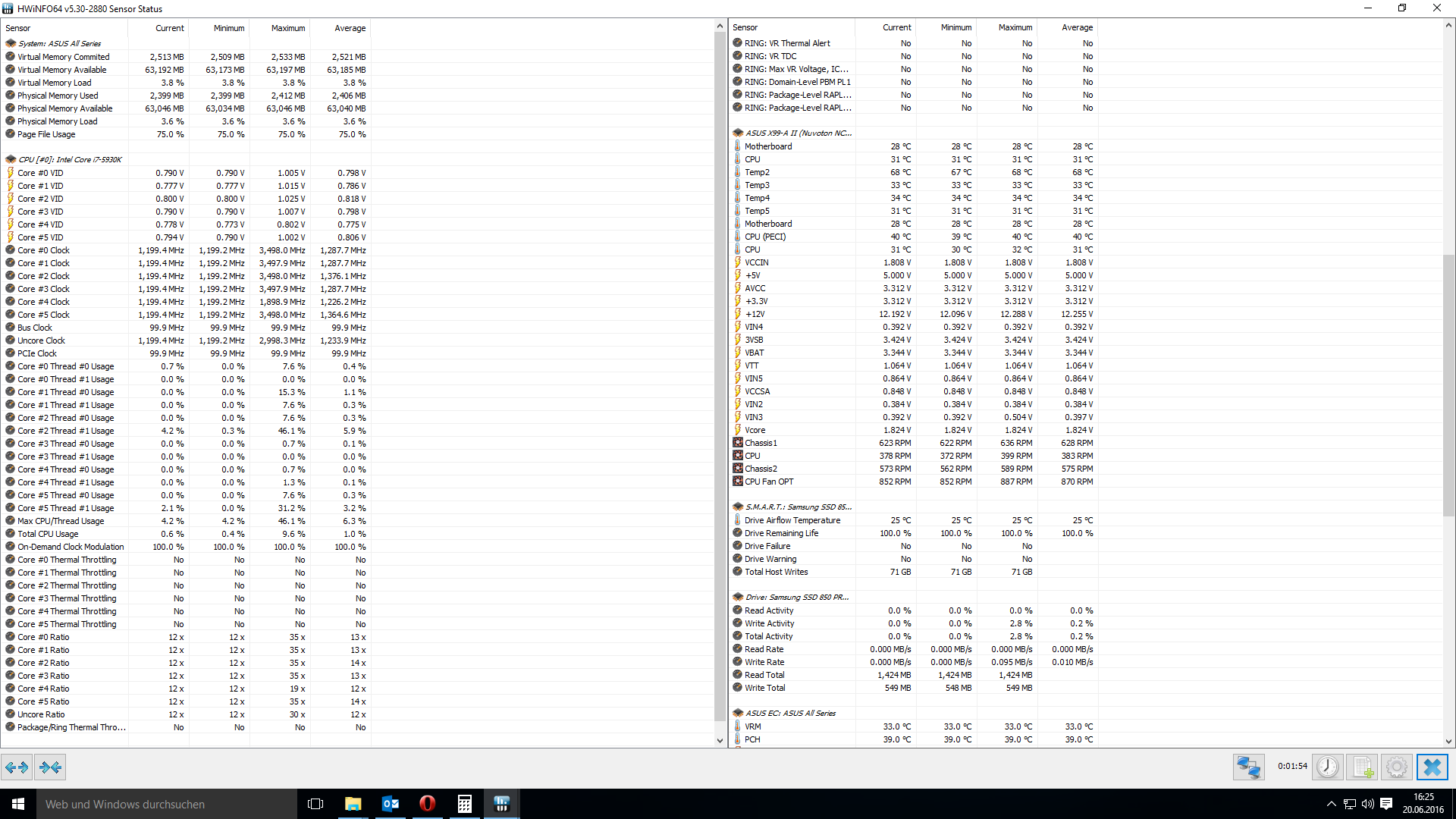Select the ASUS X99-A II sensor group
The image size is (1456, 819).
(x=798, y=133)
